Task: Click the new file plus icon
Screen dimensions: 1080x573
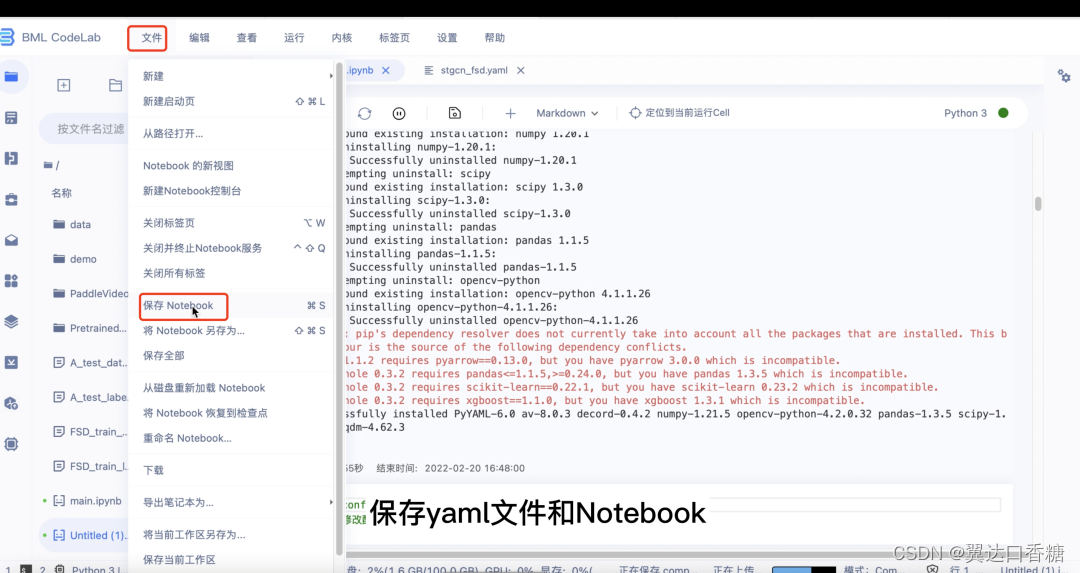Action: [63, 85]
